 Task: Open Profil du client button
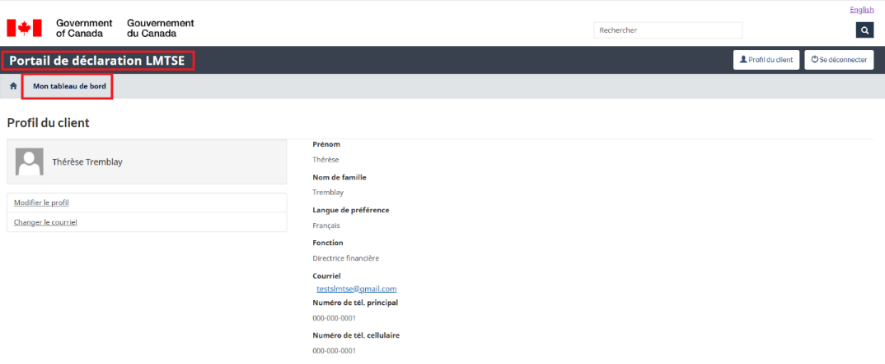tap(766, 60)
